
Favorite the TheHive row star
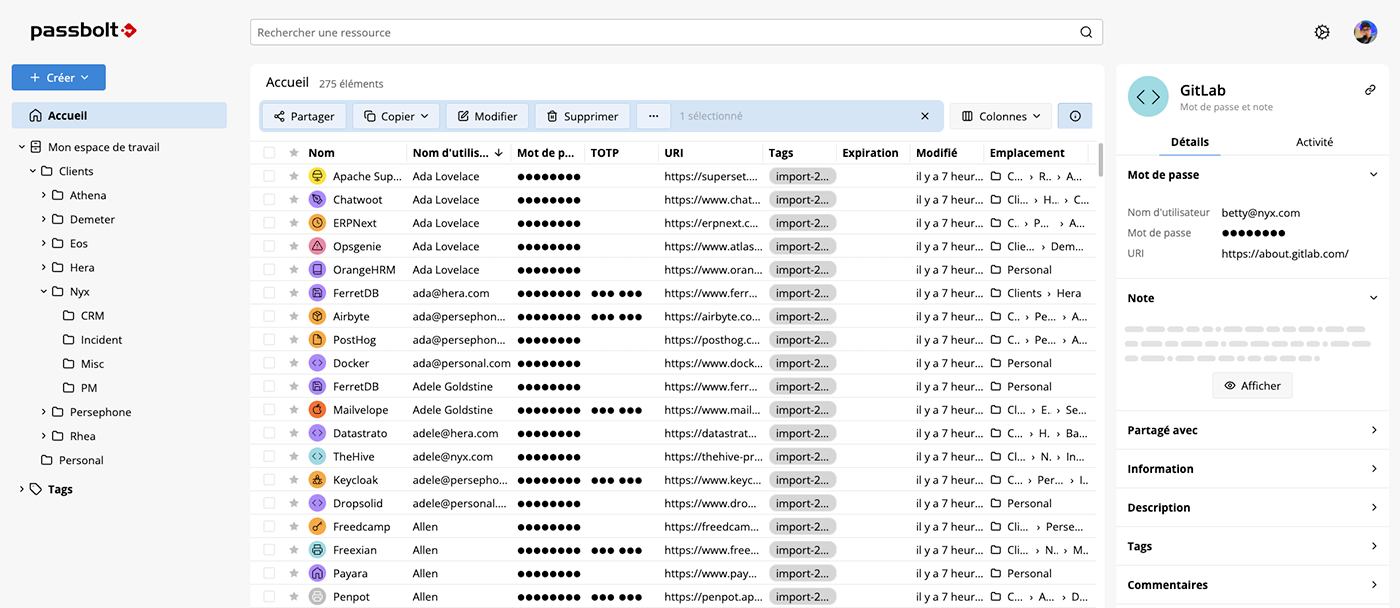(x=294, y=456)
